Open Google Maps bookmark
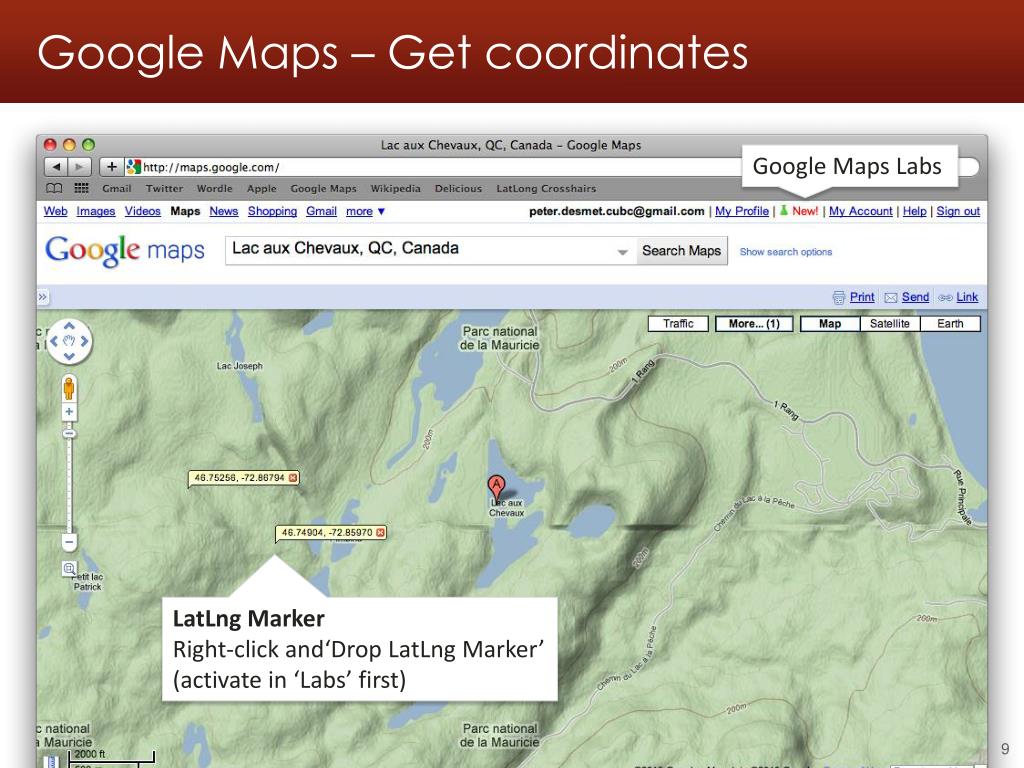This screenshot has height=768, width=1024. point(323,188)
